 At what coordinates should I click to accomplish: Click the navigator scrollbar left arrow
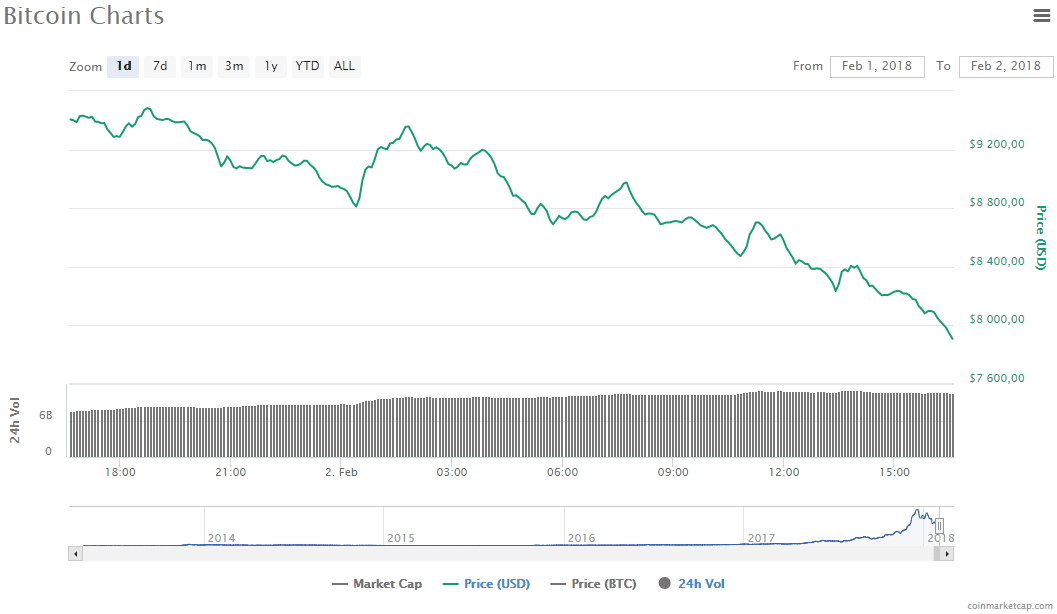click(74, 553)
